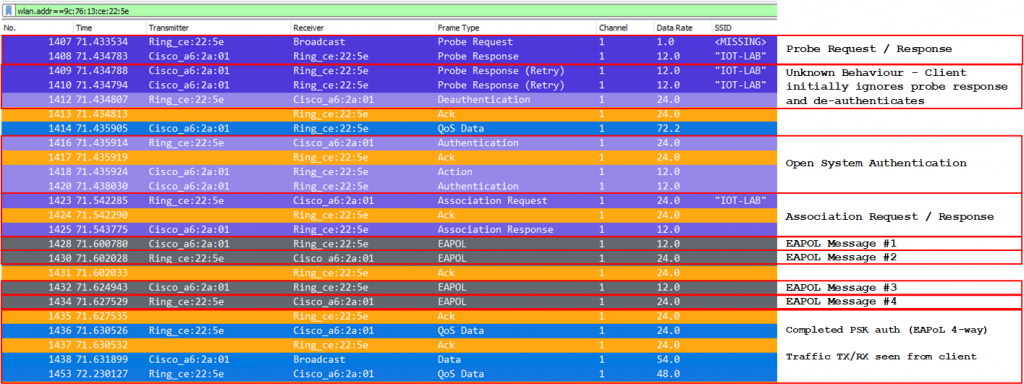Select packet 1423 Association Request row

389,200
